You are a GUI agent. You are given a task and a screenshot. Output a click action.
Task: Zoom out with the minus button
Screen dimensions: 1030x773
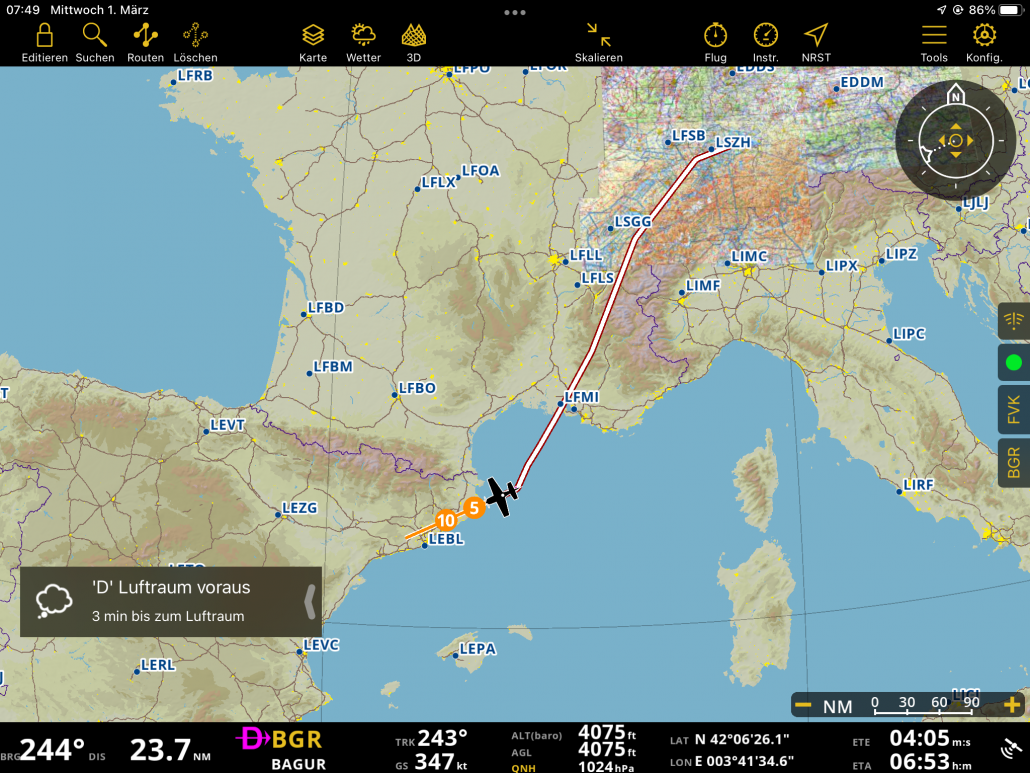pyautogui.click(x=803, y=706)
